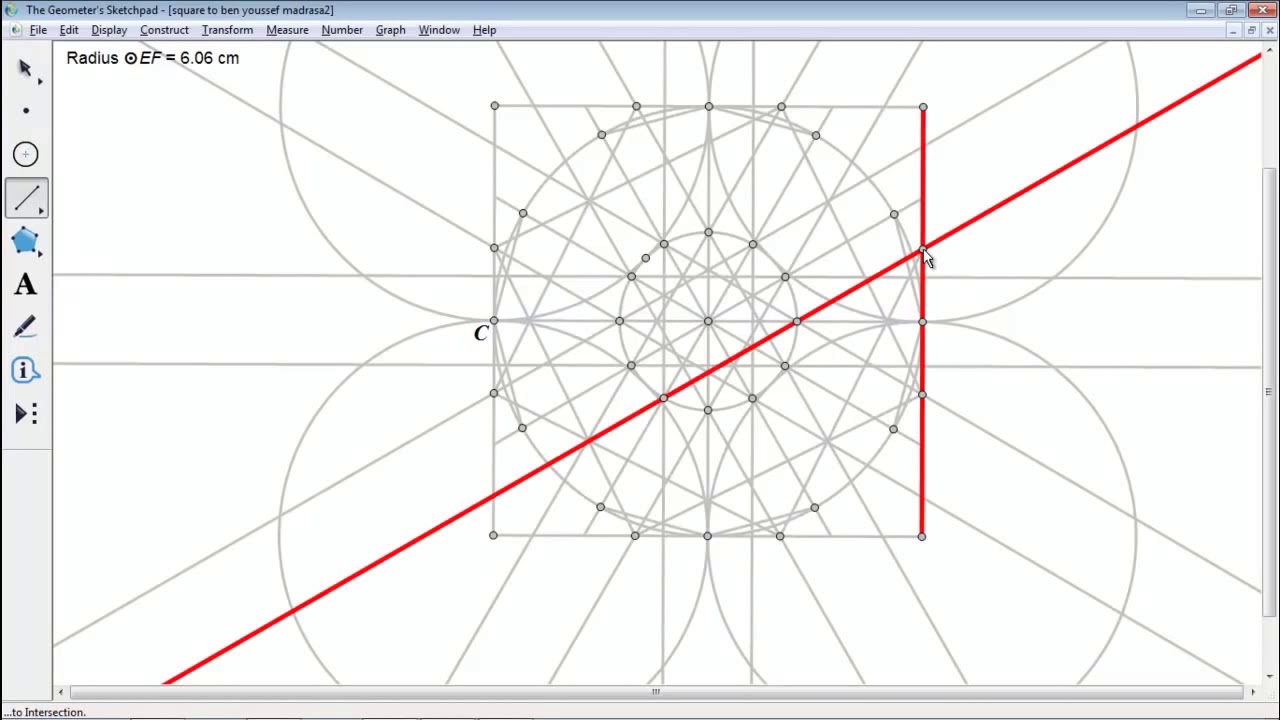The width and height of the screenshot is (1280, 720).
Task: Select the Polygon tool
Action: (x=26, y=241)
